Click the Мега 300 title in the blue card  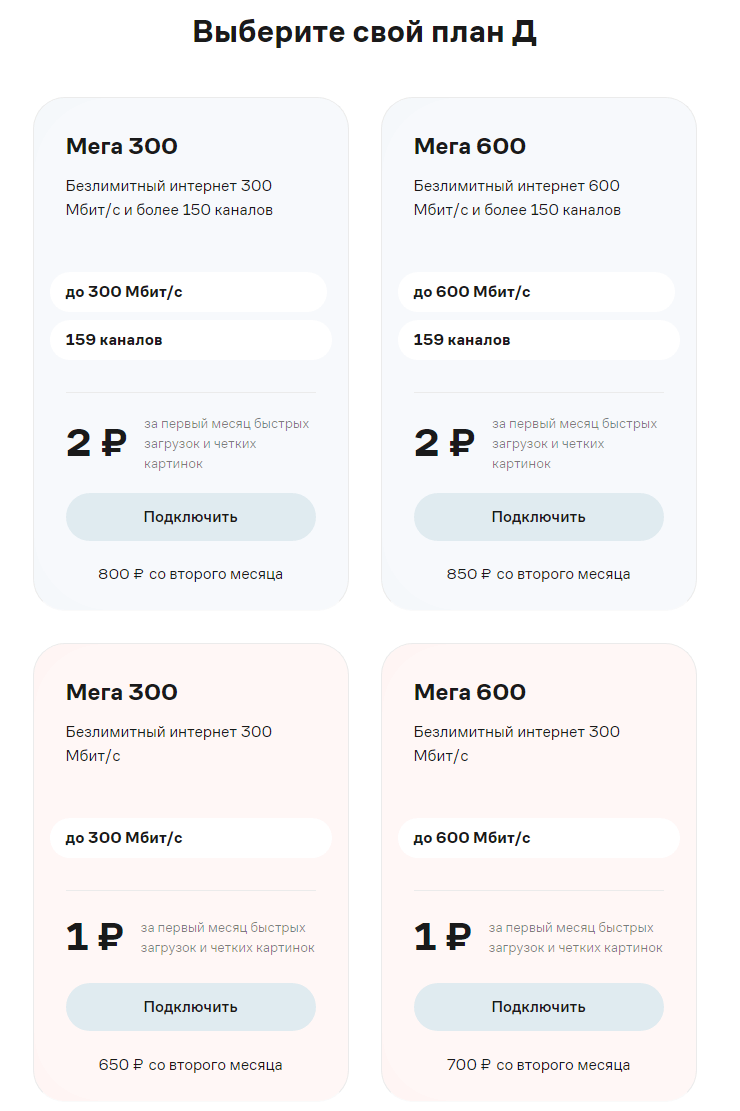click(x=122, y=147)
